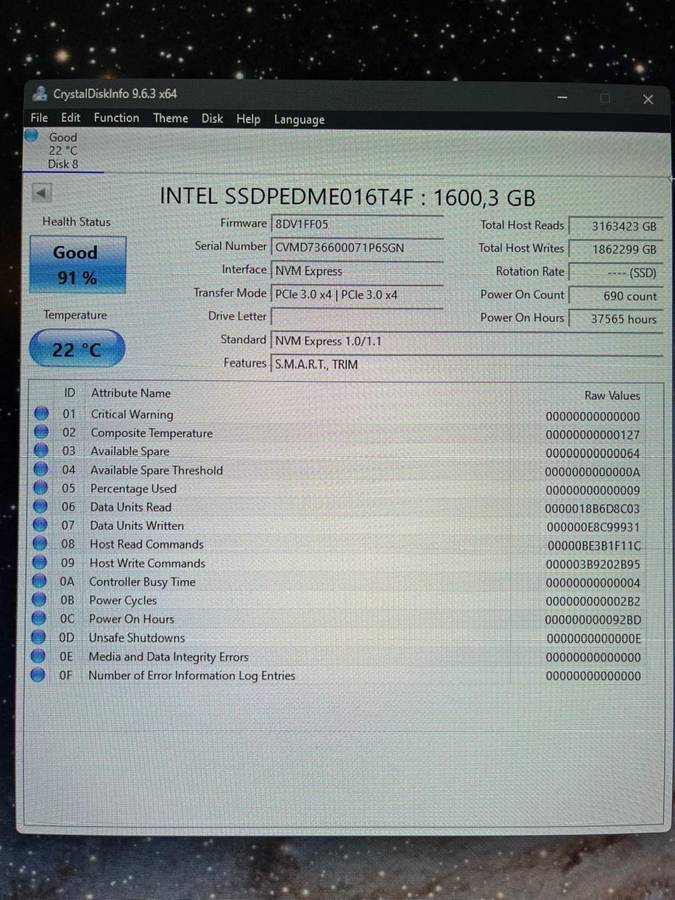Open the Disk menu
This screenshot has height=900, width=675.
point(212,119)
